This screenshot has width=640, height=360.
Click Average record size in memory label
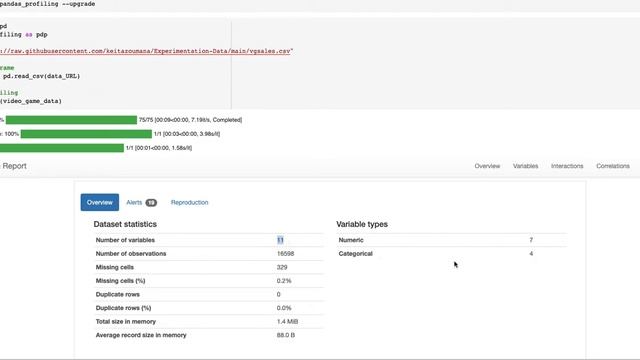[x=141, y=335]
